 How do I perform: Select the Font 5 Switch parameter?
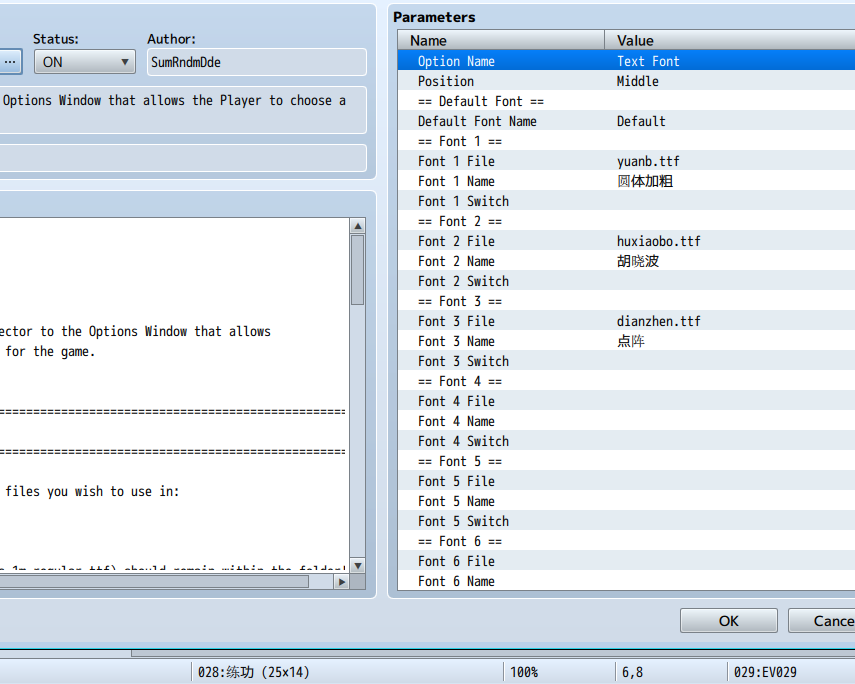(x=627, y=521)
